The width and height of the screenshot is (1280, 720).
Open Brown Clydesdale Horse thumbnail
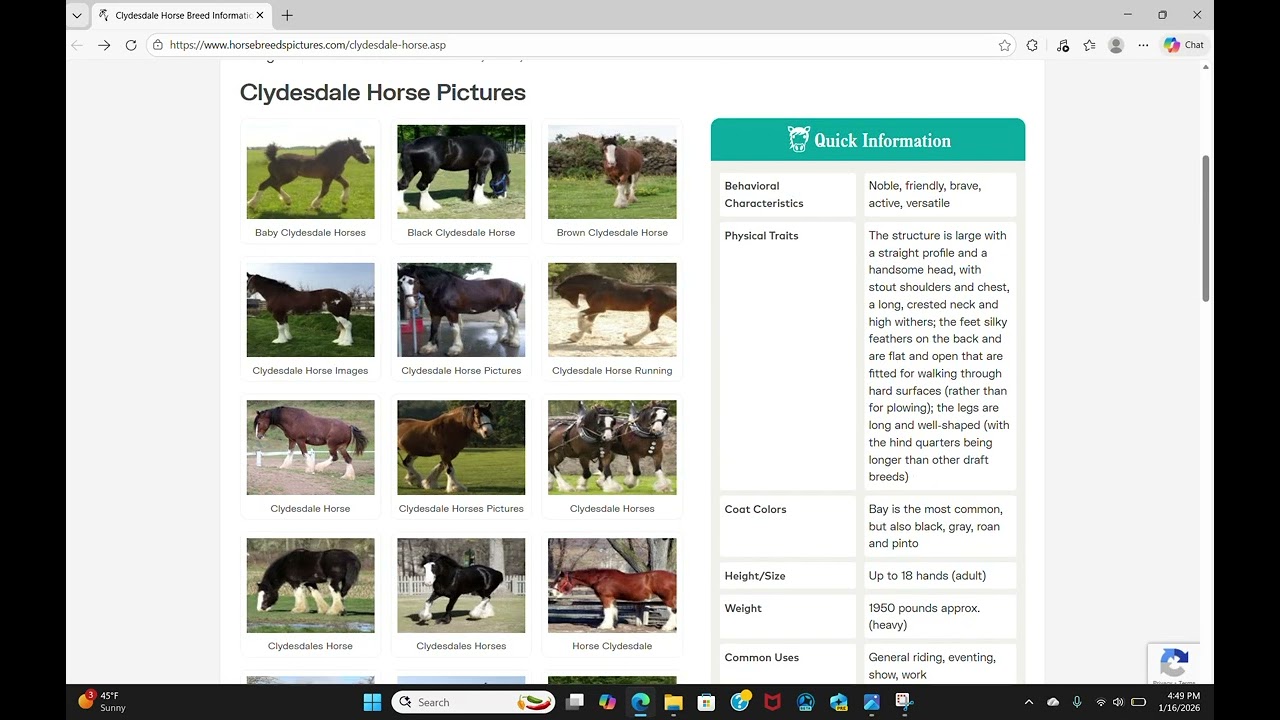tap(612, 172)
